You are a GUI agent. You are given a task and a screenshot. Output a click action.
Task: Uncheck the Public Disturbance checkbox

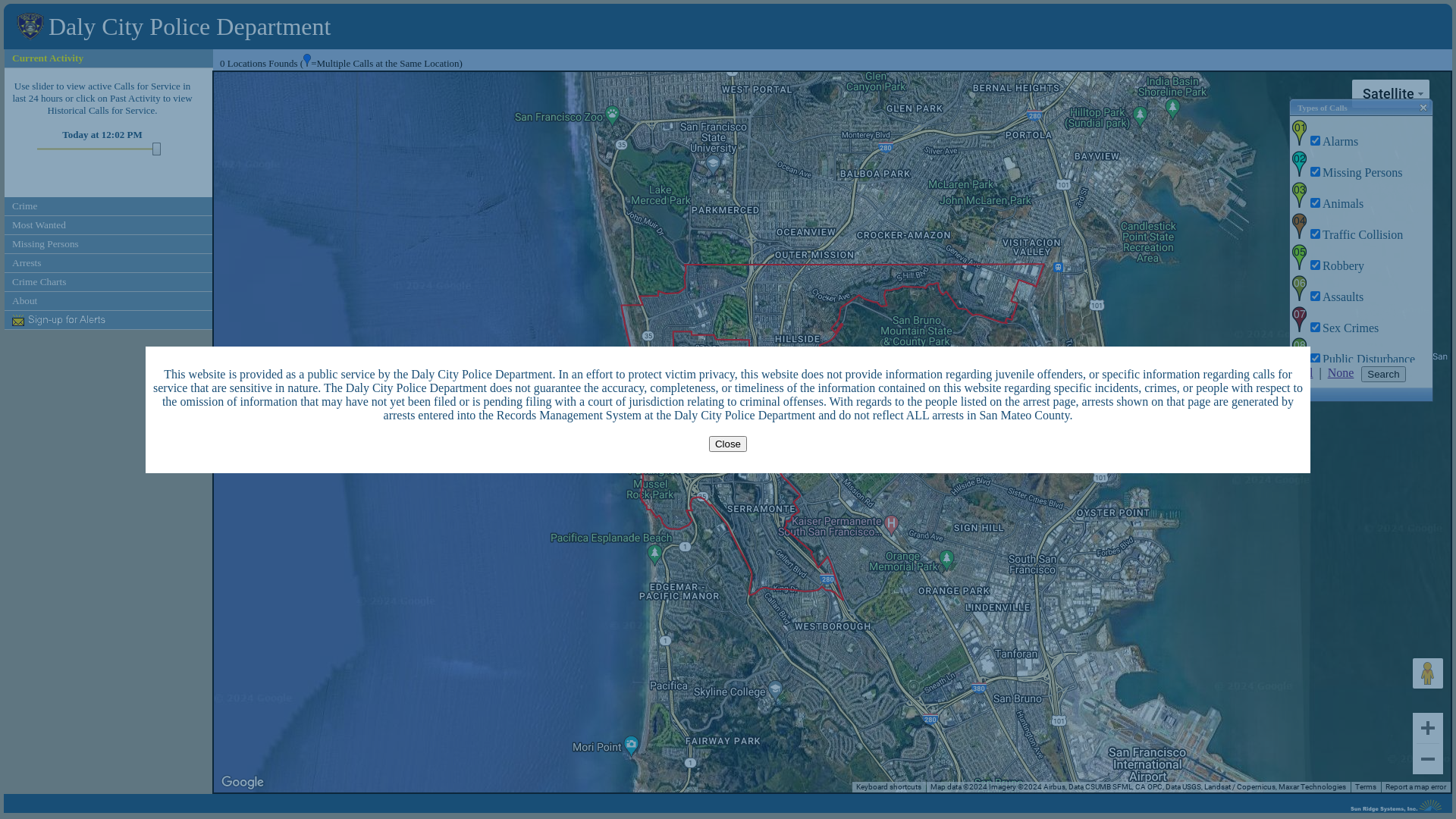(x=1315, y=358)
